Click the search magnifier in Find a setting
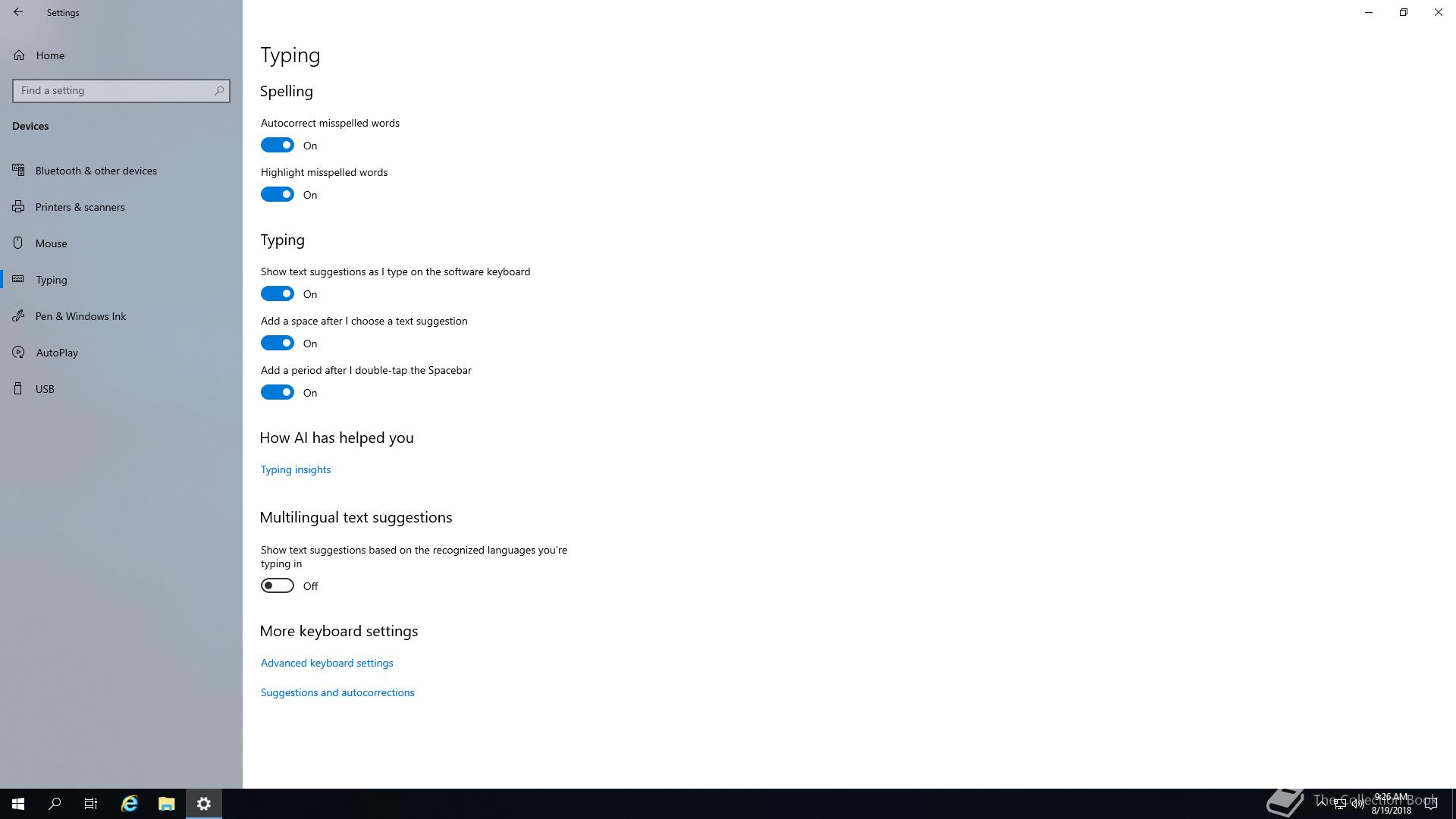1456x819 pixels. coord(219,90)
